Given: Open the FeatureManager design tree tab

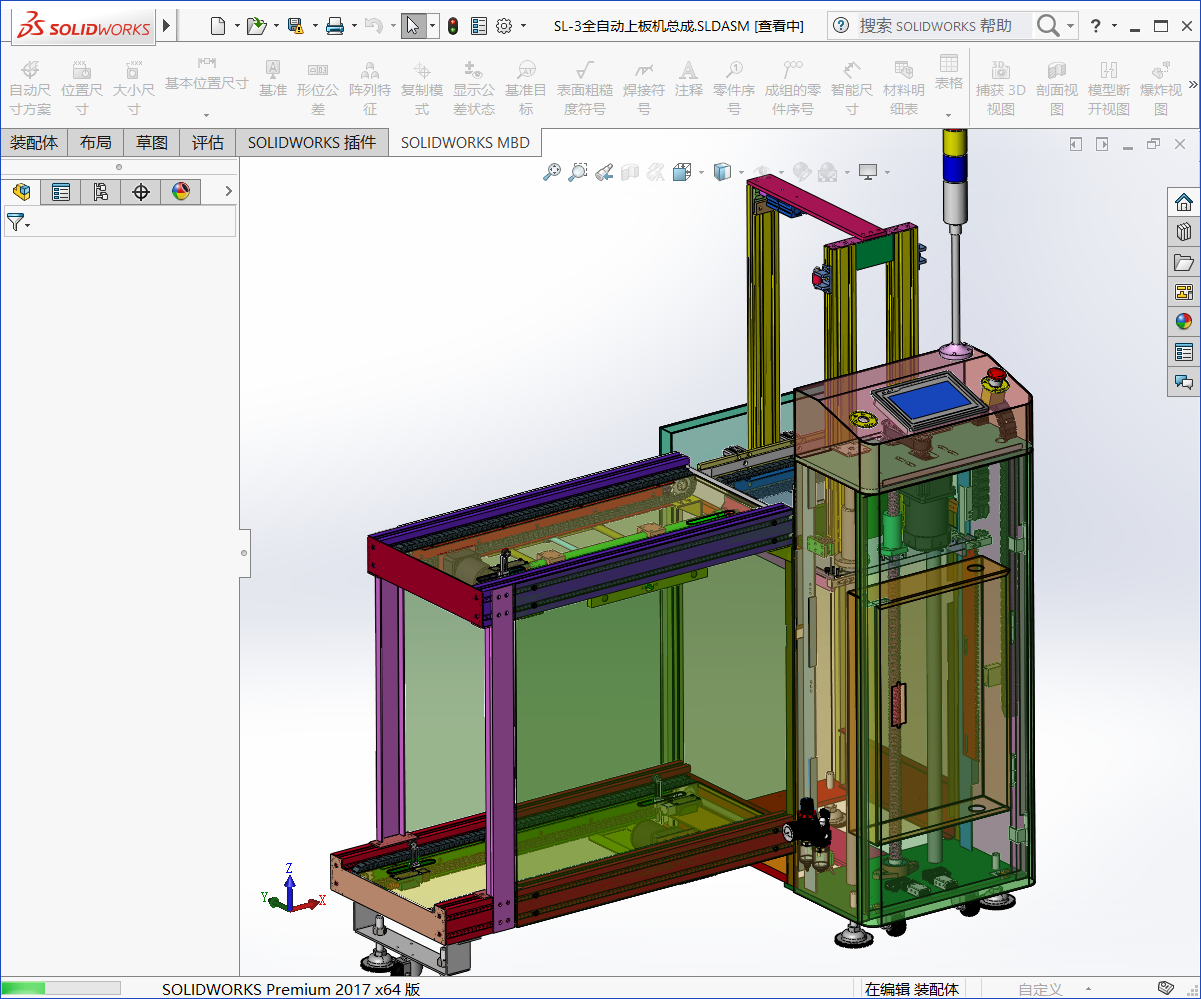Looking at the screenshot, I should [x=21, y=192].
